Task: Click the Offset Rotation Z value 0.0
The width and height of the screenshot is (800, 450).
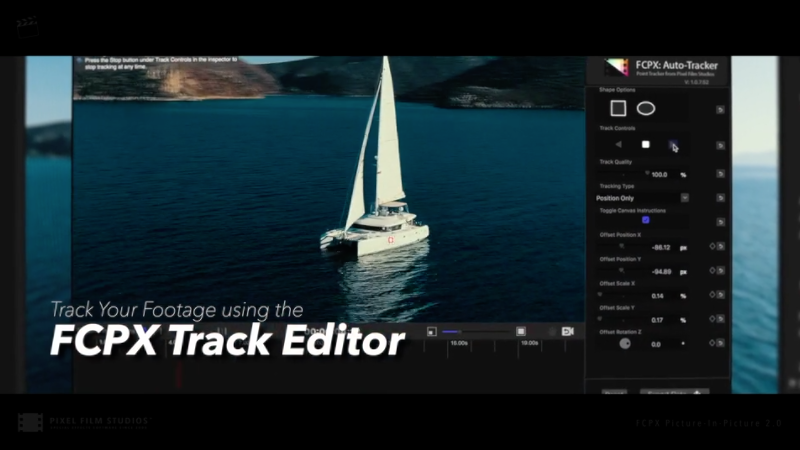Action: pyautogui.click(x=656, y=344)
